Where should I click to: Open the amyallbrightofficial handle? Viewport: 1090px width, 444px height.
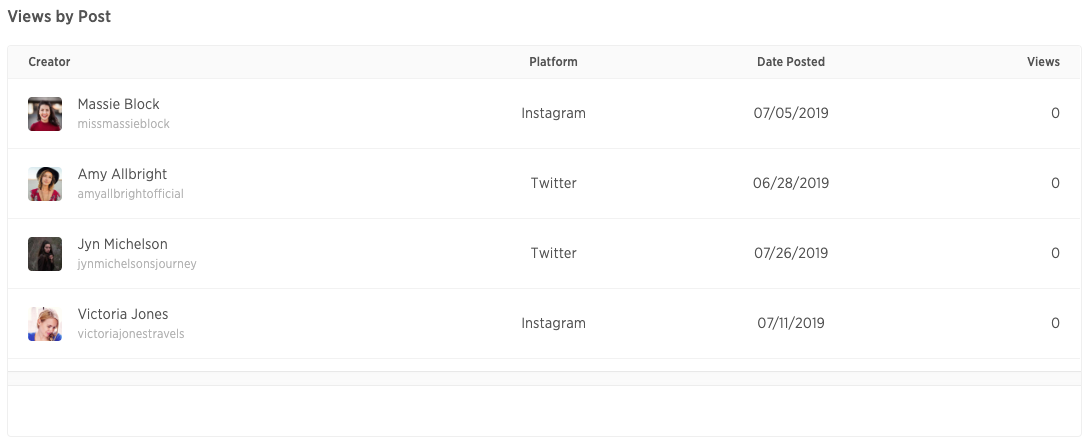pos(131,194)
